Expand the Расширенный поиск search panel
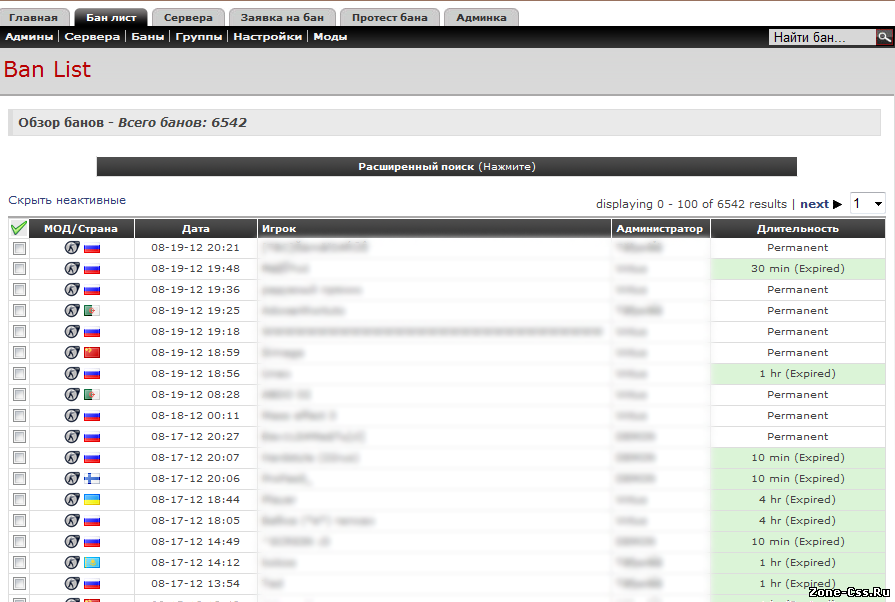This screenshot has height=602, width=895. [446, 167]
